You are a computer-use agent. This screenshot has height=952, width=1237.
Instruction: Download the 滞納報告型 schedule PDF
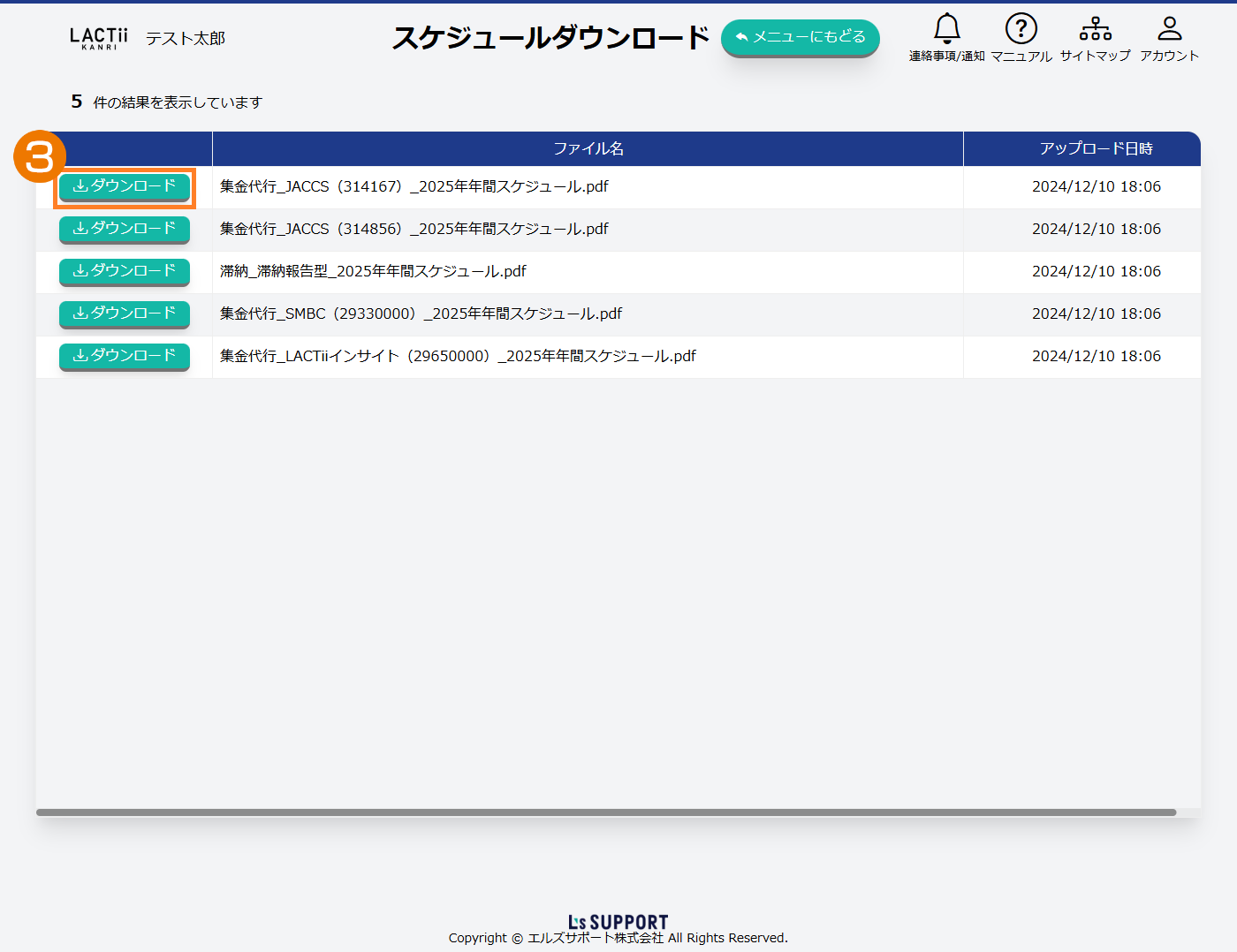click(125, 271)
